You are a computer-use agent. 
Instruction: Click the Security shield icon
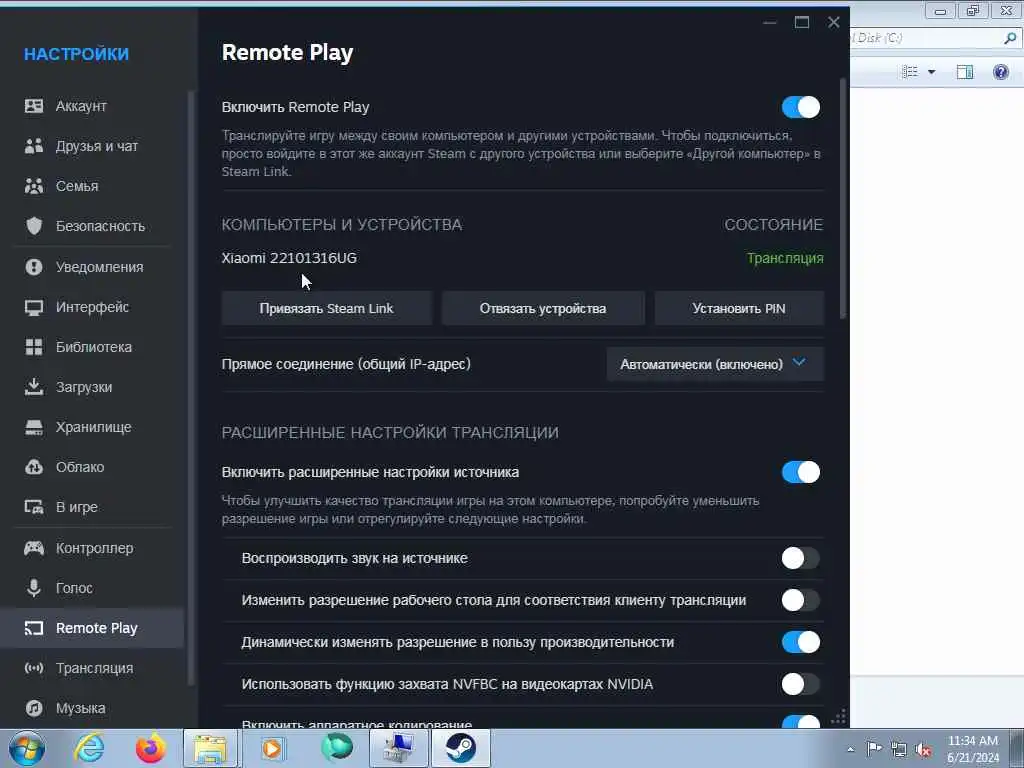[34, 226]
